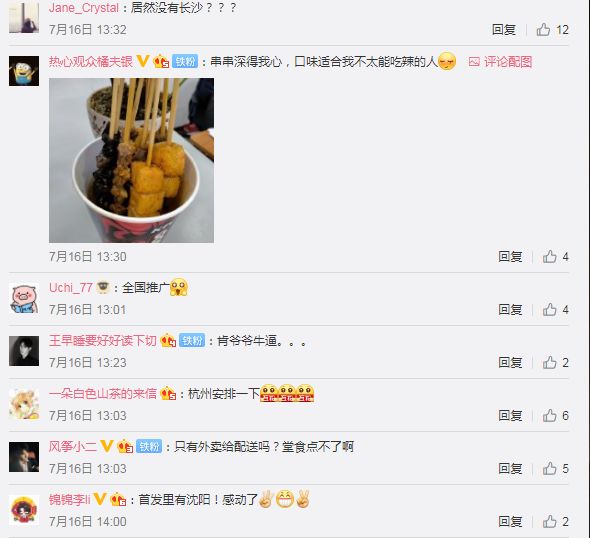The width and height of the screenshot is (590, 538).
Task: Open the skewers photo thumbnail
Action: pyautogui.click(x=131, y=160)
